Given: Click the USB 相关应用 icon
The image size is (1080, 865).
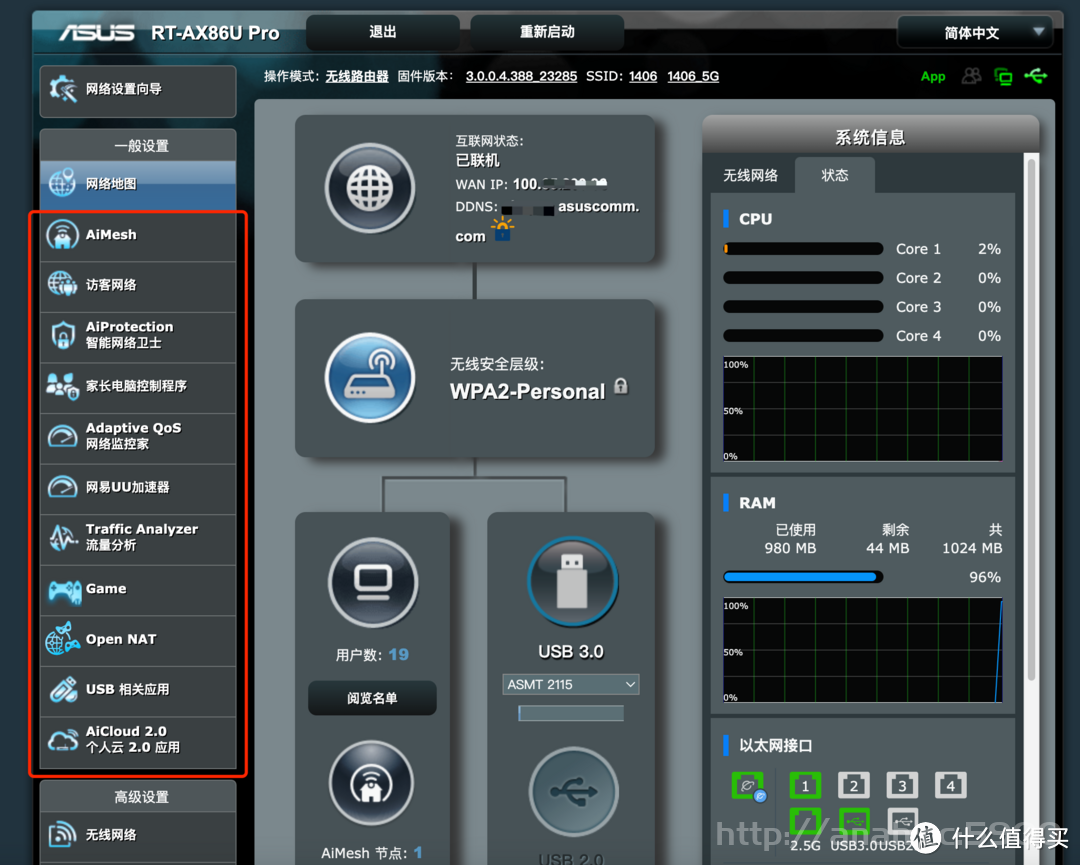Looking at the screenshot, I should tap(63, 689).
